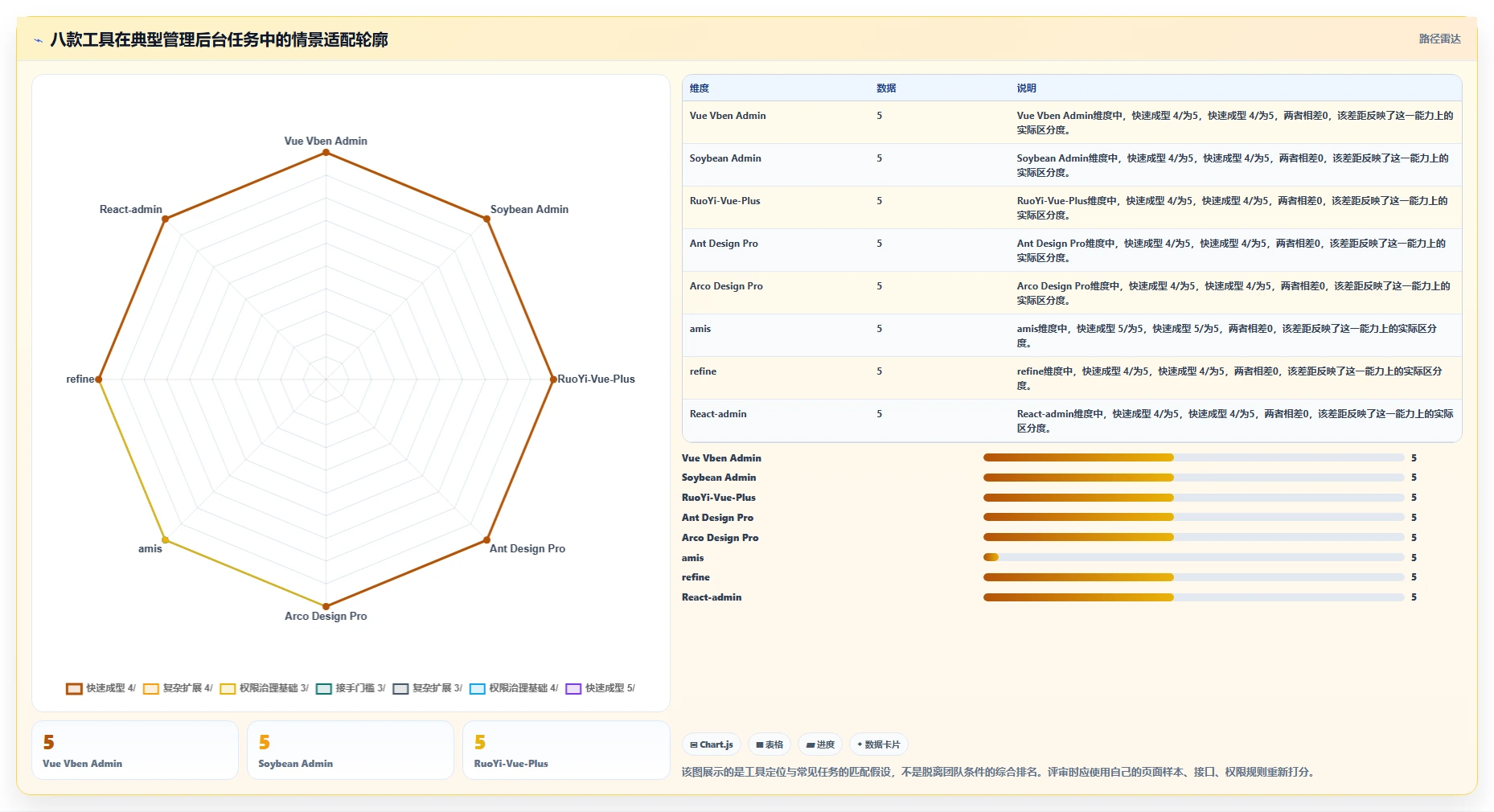The width and height of the screenshot is (1494, 812).
Task: Toggle the 接手门槛 3/ legend series
Action: (x=351, y=688)
